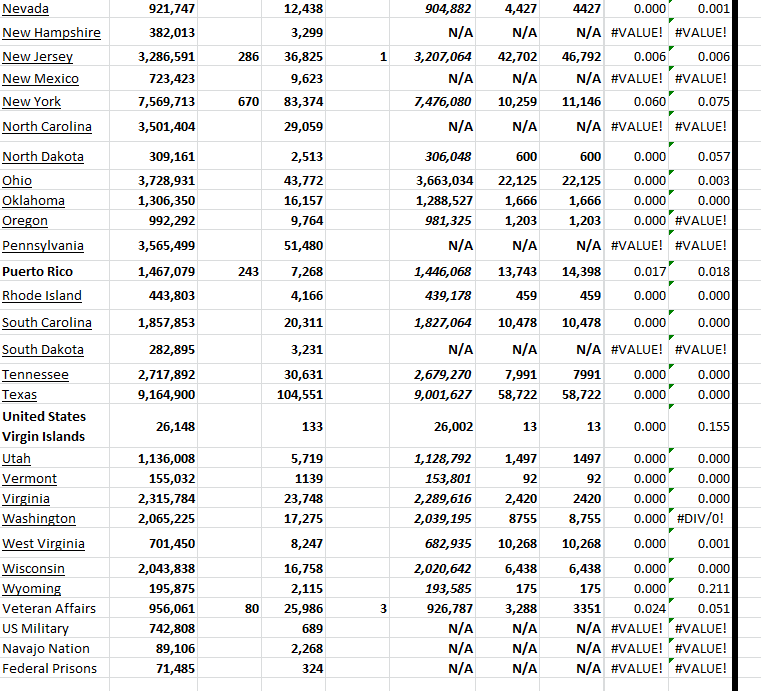
Task: Open the West Virginia link
Action: point(43,544)
